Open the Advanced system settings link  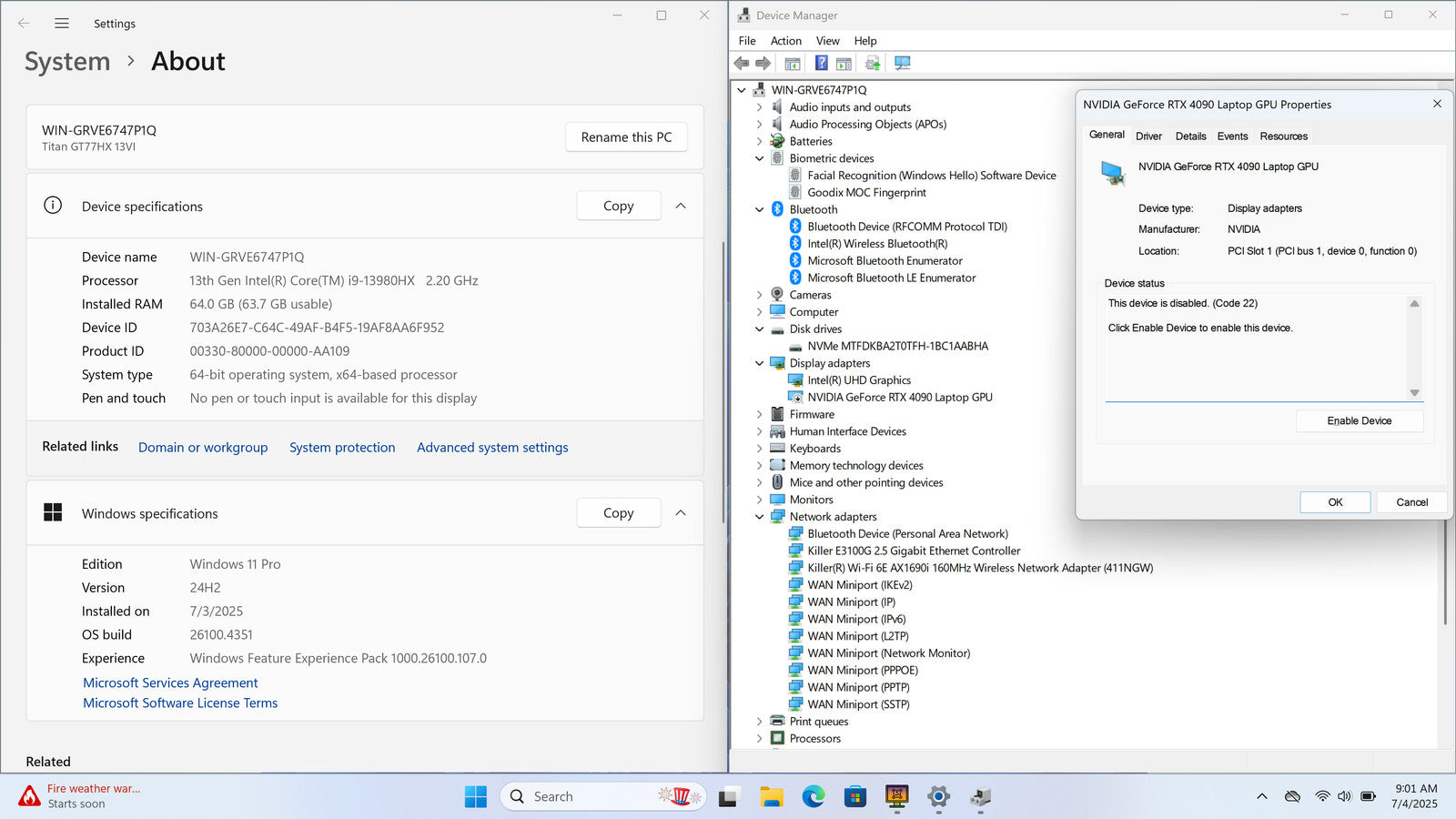[x=492, y=448]
